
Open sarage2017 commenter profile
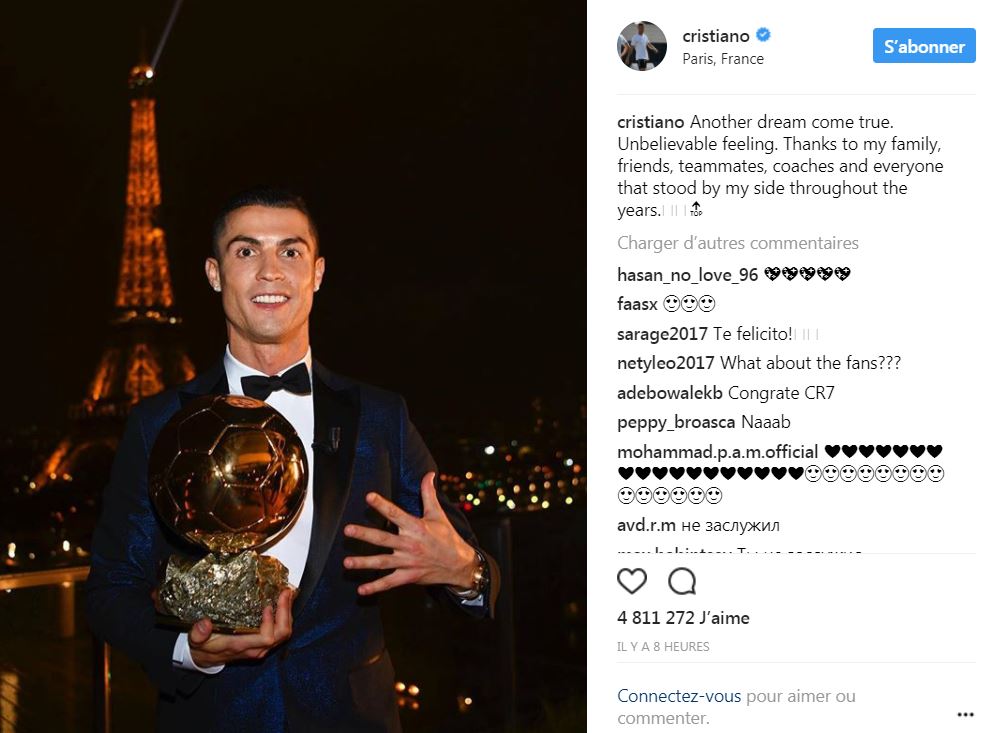coord(662,334)
